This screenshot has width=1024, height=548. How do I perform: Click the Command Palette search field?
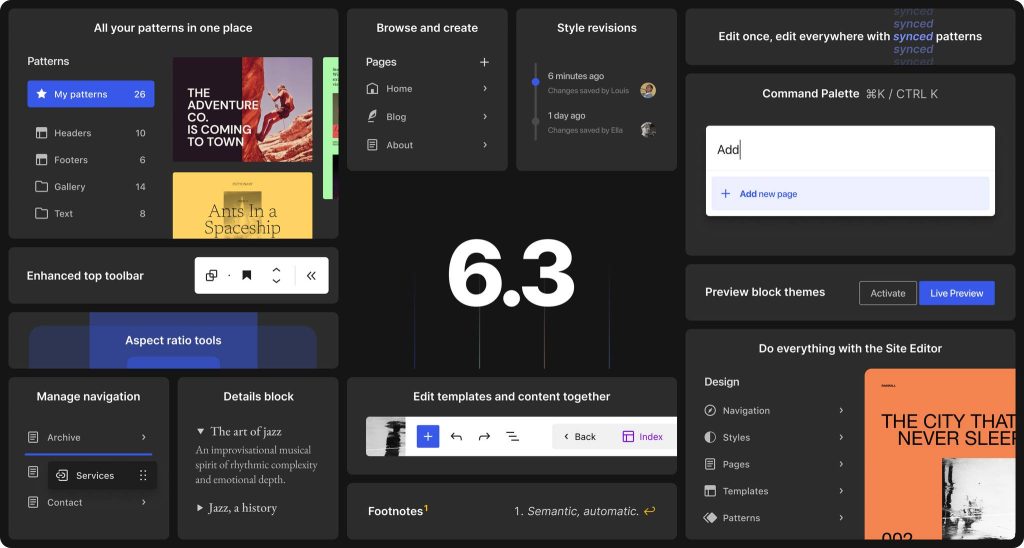[x=850, y=150]
